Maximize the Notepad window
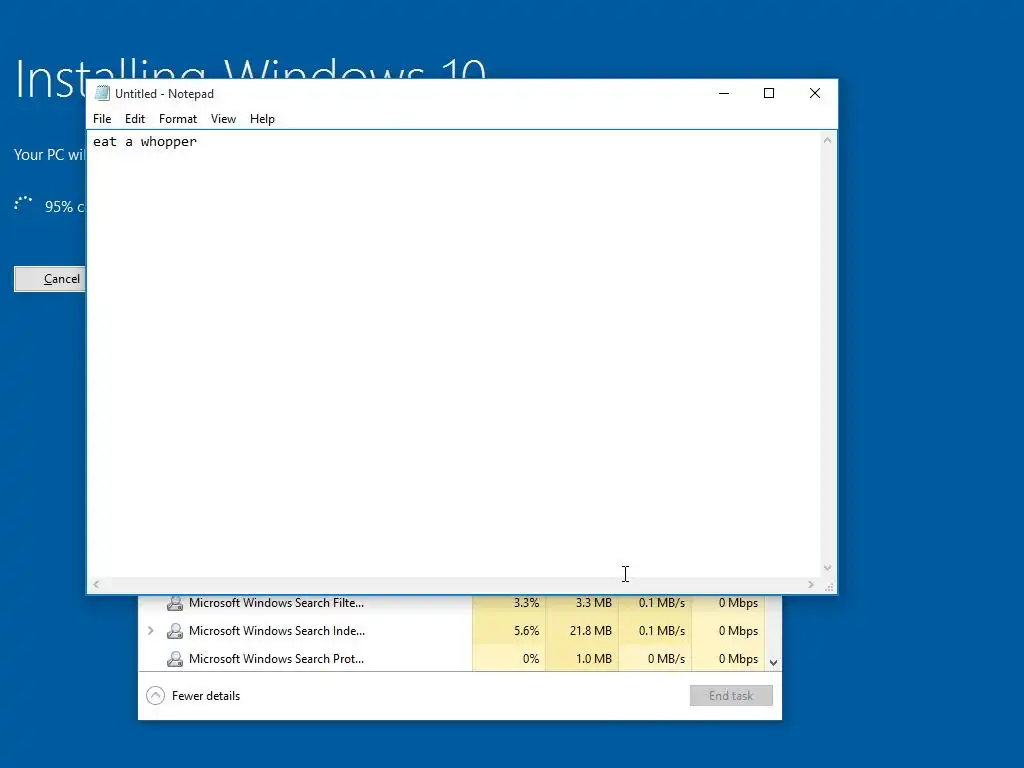The height and width of the screenshot is (768, 1024). pyautogui.click(x=769, y=93)
